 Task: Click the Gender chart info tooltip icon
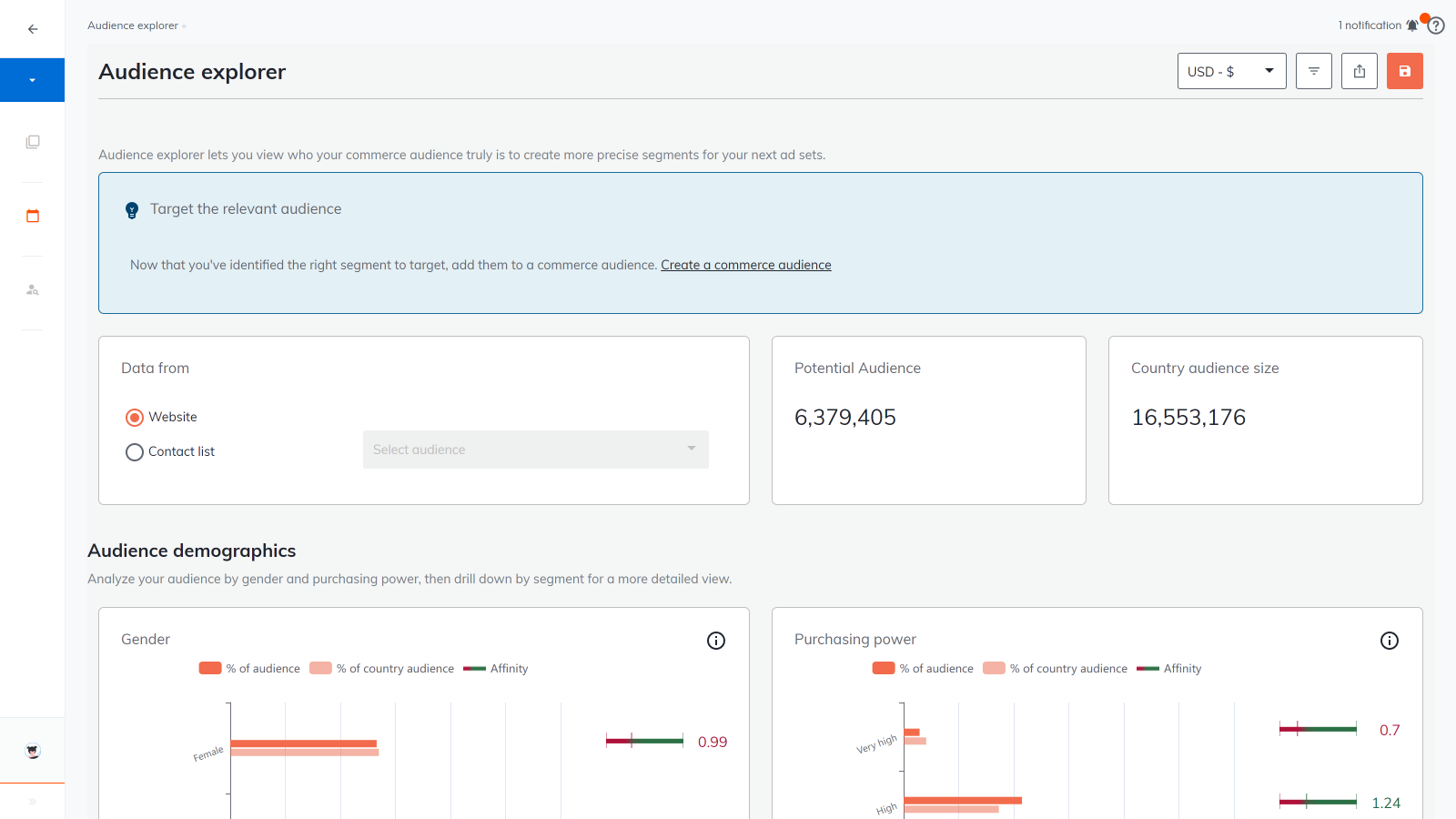point(716,641)
